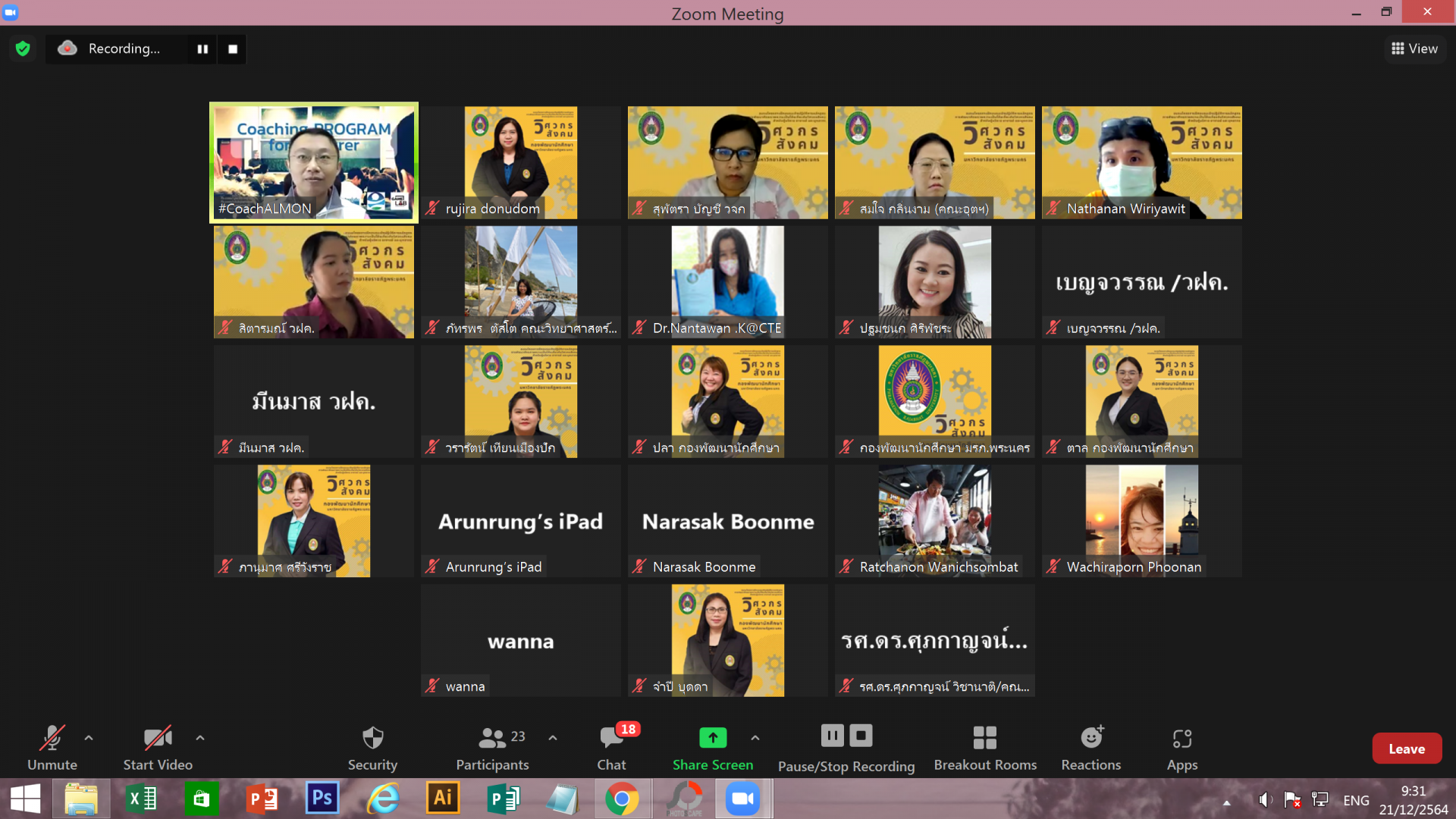The width and height of the screenshot is (1456, 819).
Task: Click the green Share Screen icon
Action: pos(712,737)
